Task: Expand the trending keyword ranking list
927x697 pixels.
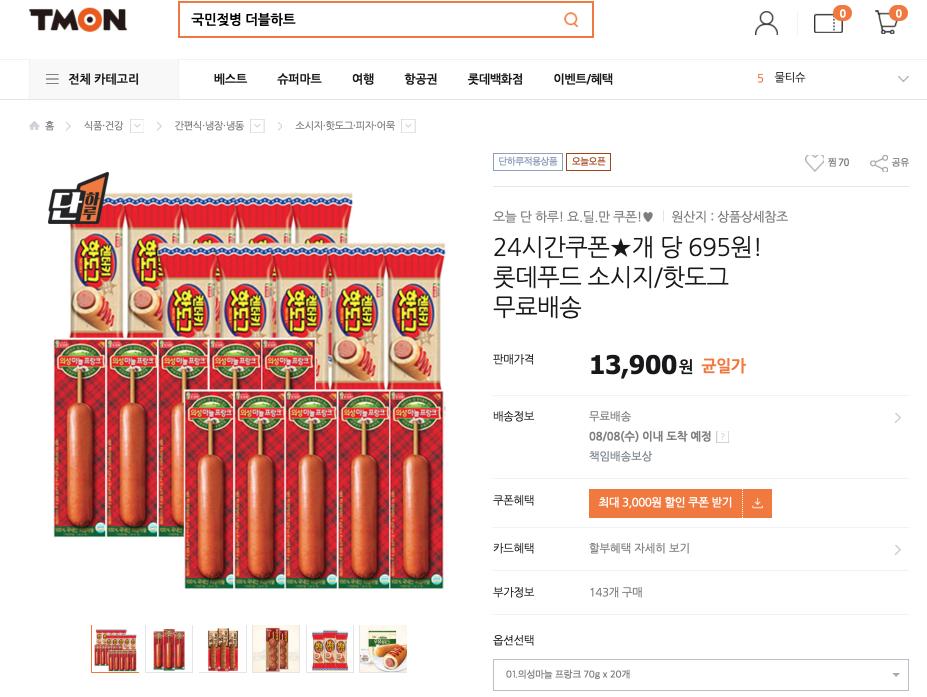Action: tap(903, 79)
